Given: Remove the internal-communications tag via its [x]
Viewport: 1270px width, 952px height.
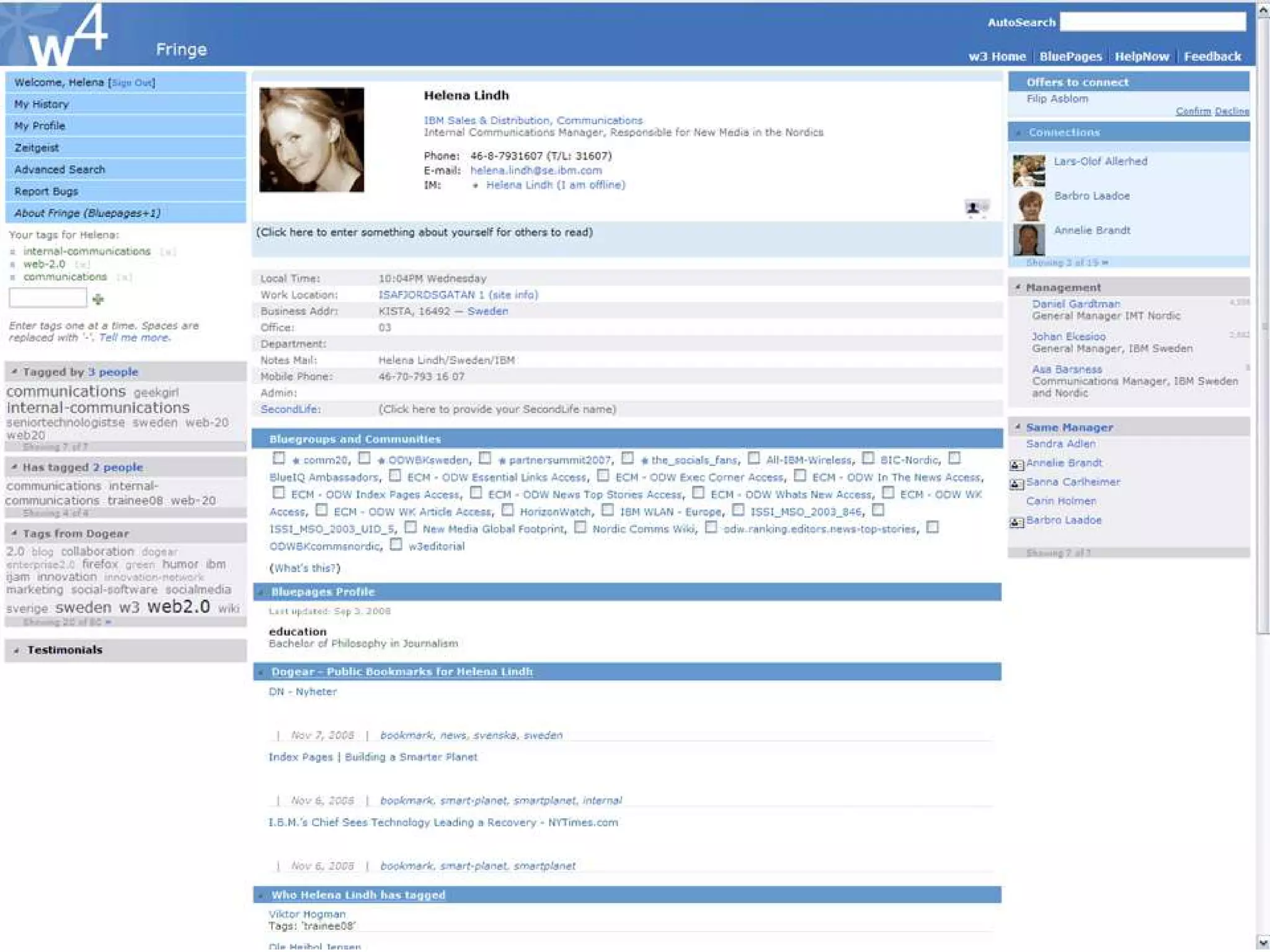Looking at the screenshot, I should pyautogui.click(x=167, y=252).
